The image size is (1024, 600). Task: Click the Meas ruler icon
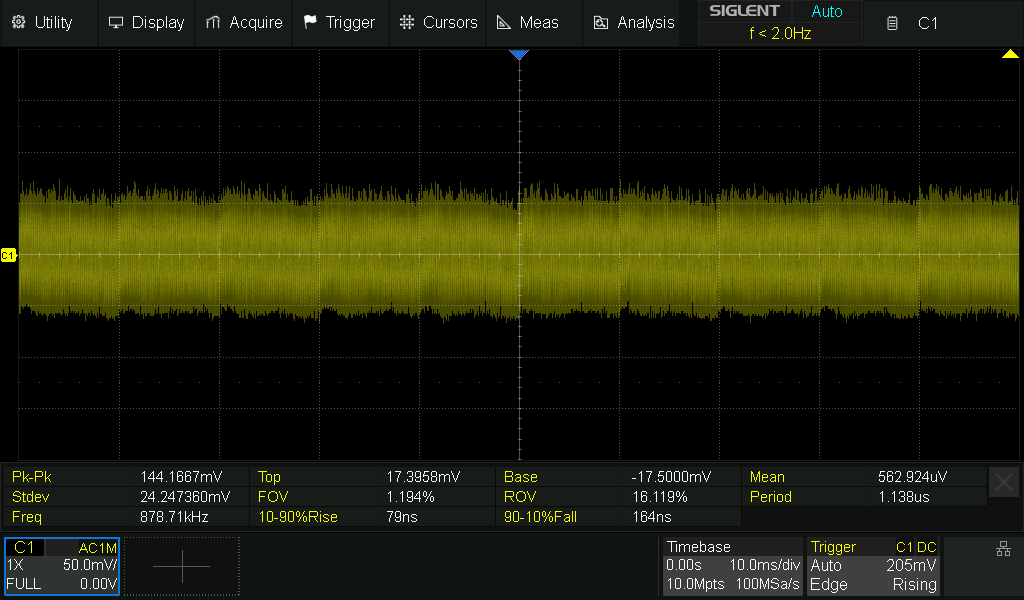504,22
